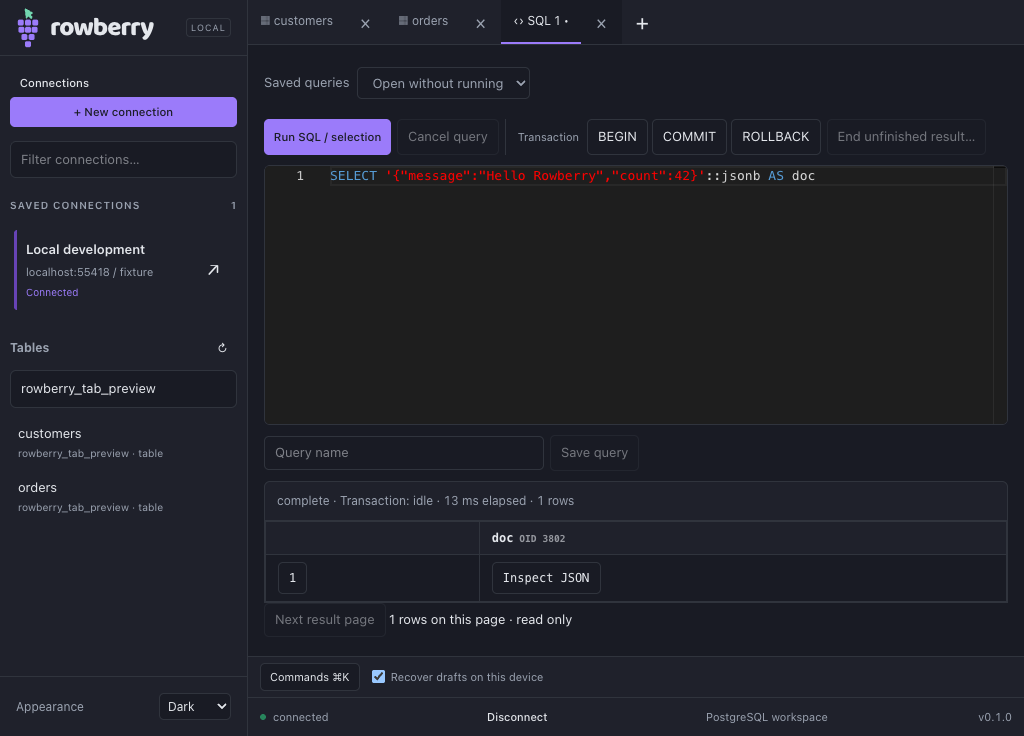Click the rowberry_tab_preview schema field
The width and height of the screenshot is (1024, 736).
[123, 389]
